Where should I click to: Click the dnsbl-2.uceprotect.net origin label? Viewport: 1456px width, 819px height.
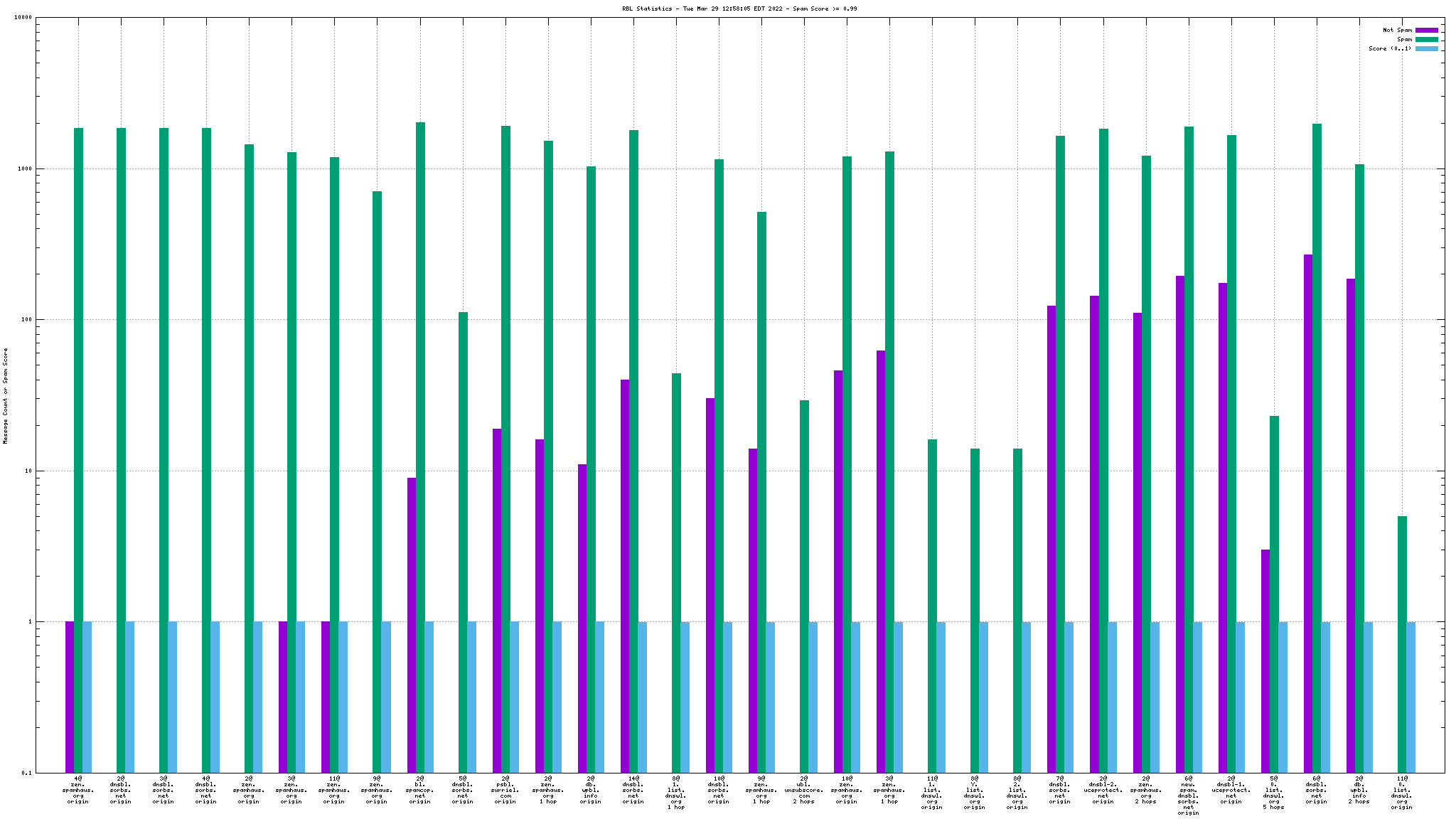click(x=1103, y=790)
